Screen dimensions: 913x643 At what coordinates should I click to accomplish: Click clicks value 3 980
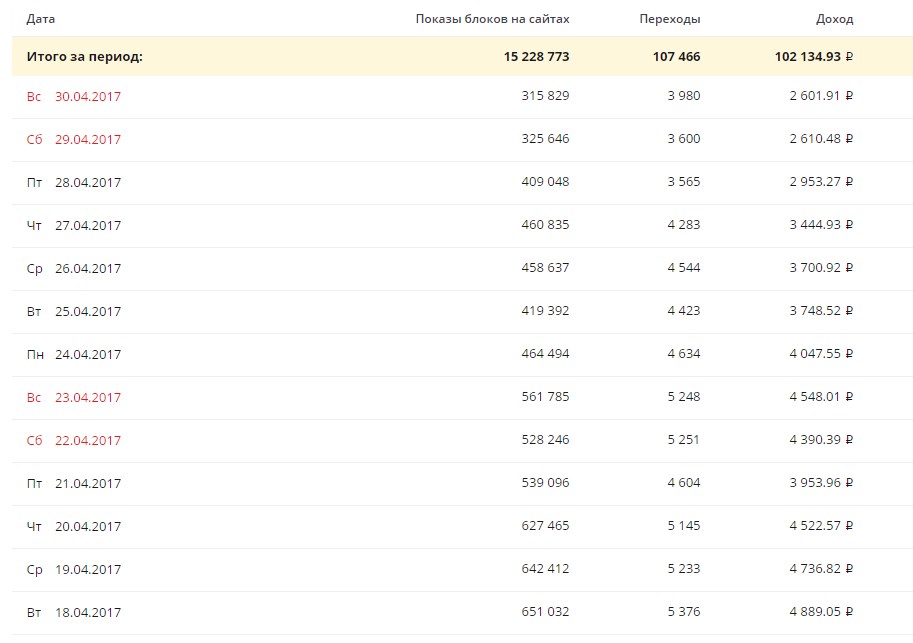684,96
